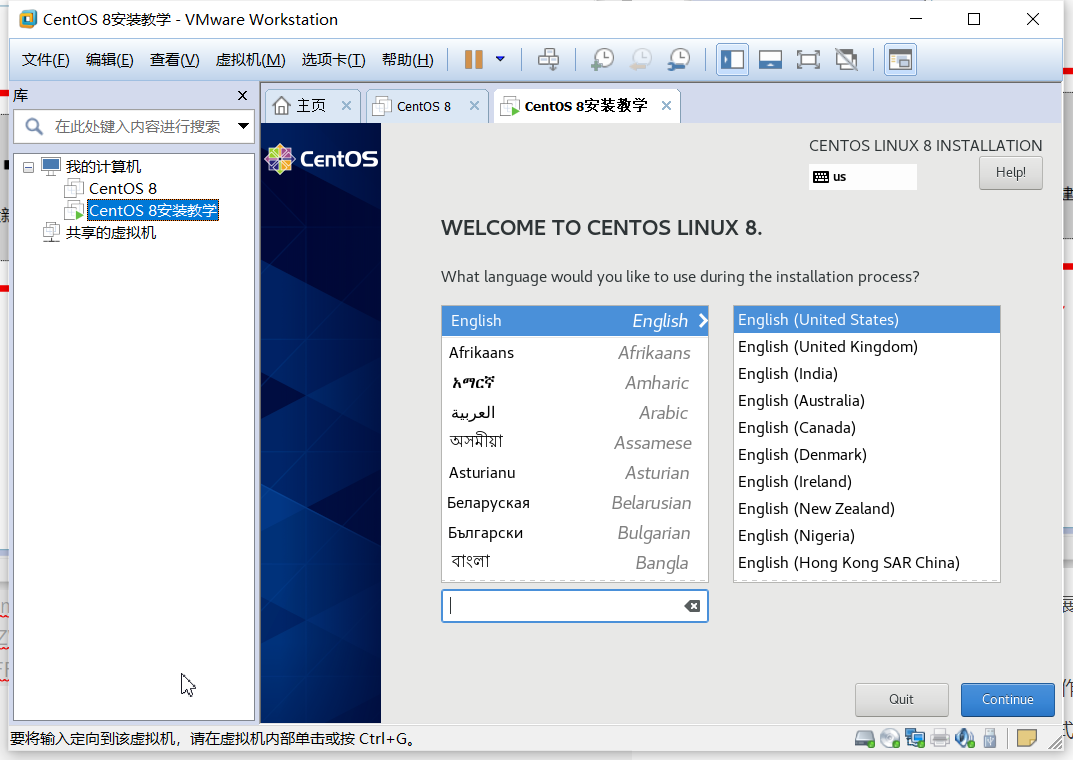The width and height of the screenshot is (1073, 760).
Task: Open the 帮助(H) menu
Action: pyautogui.click(x=408, y=60)
